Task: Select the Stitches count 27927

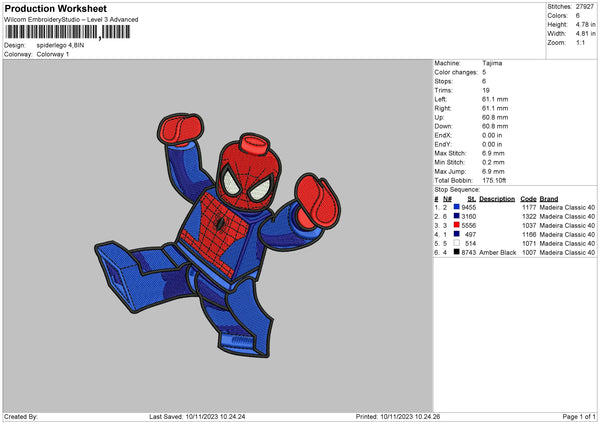Action: 584,6
